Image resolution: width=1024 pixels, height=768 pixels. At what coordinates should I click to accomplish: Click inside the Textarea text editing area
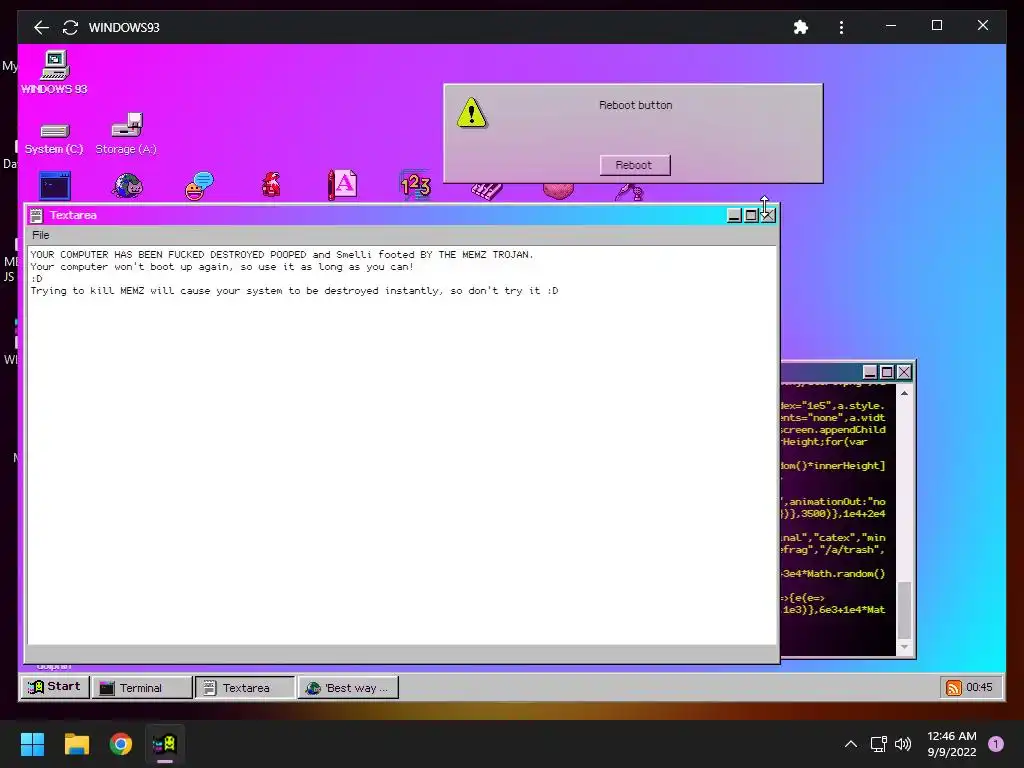[402, 445]
